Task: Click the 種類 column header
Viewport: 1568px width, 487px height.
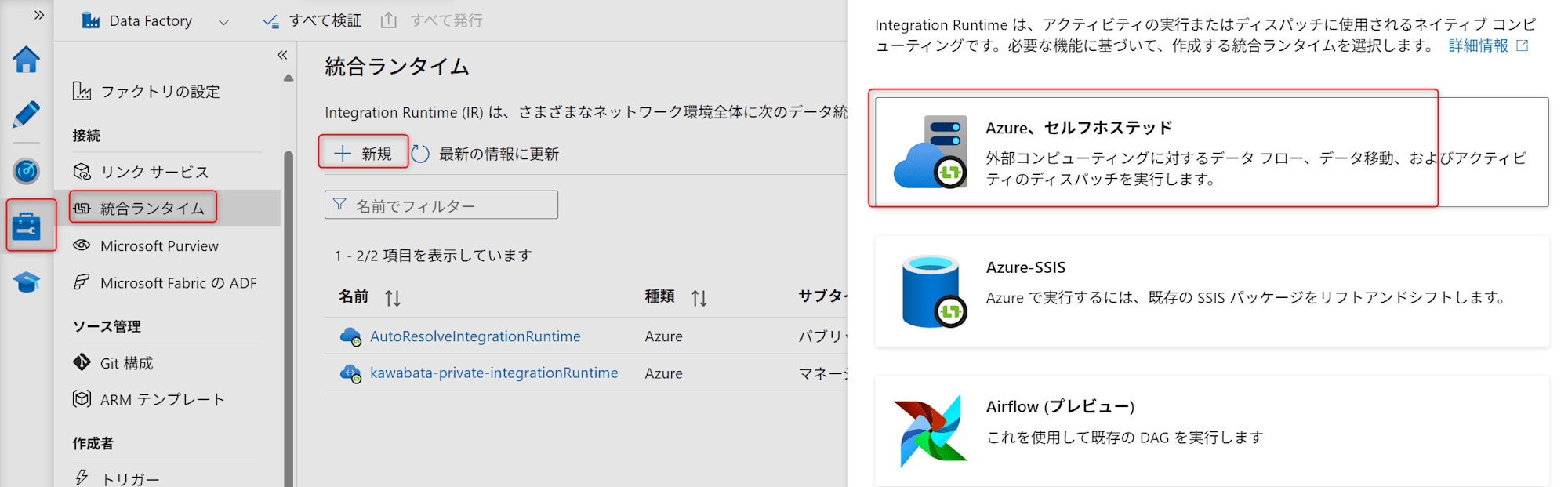Action: click(x=660, y=296)
